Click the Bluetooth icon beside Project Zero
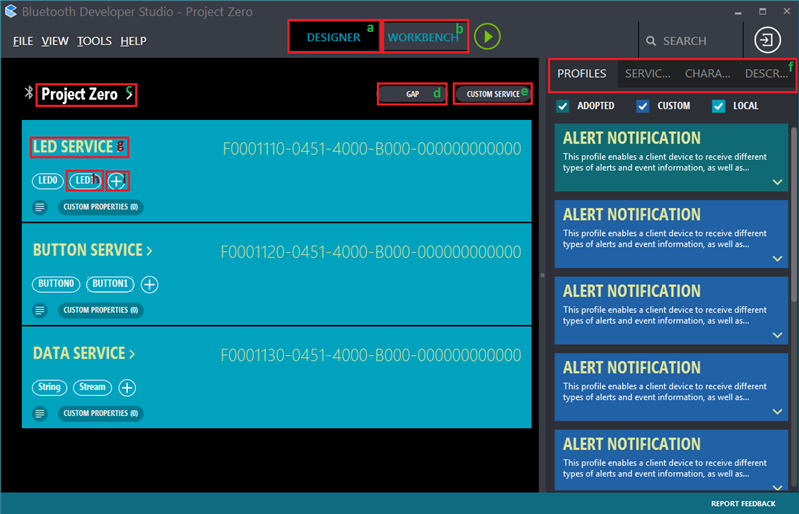This screenshot has height=514, width=799. 29,93
